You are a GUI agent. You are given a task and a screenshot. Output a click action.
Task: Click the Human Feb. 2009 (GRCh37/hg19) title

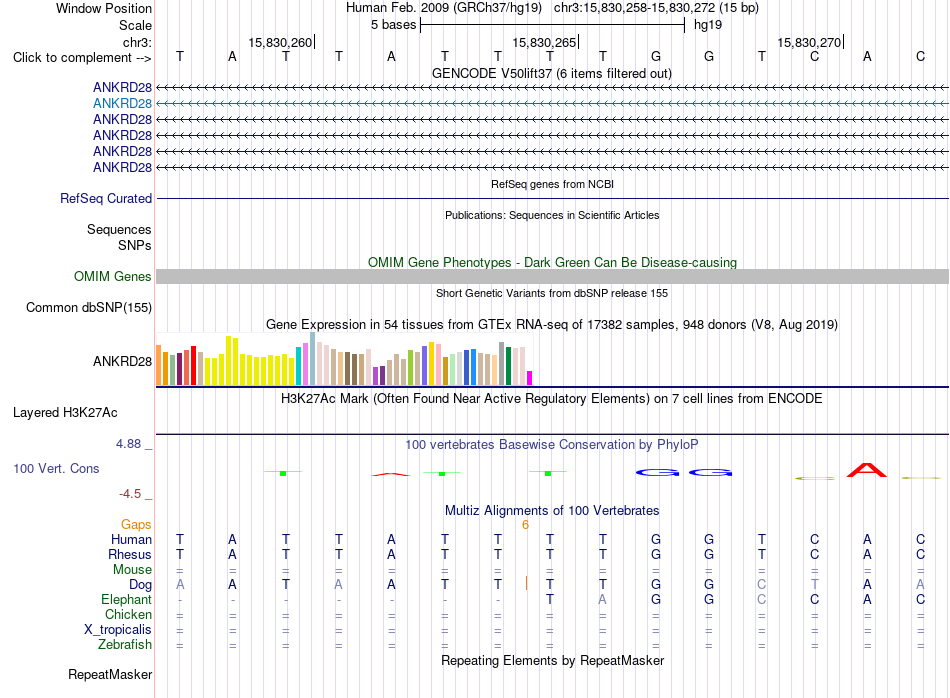coord(443,8)
